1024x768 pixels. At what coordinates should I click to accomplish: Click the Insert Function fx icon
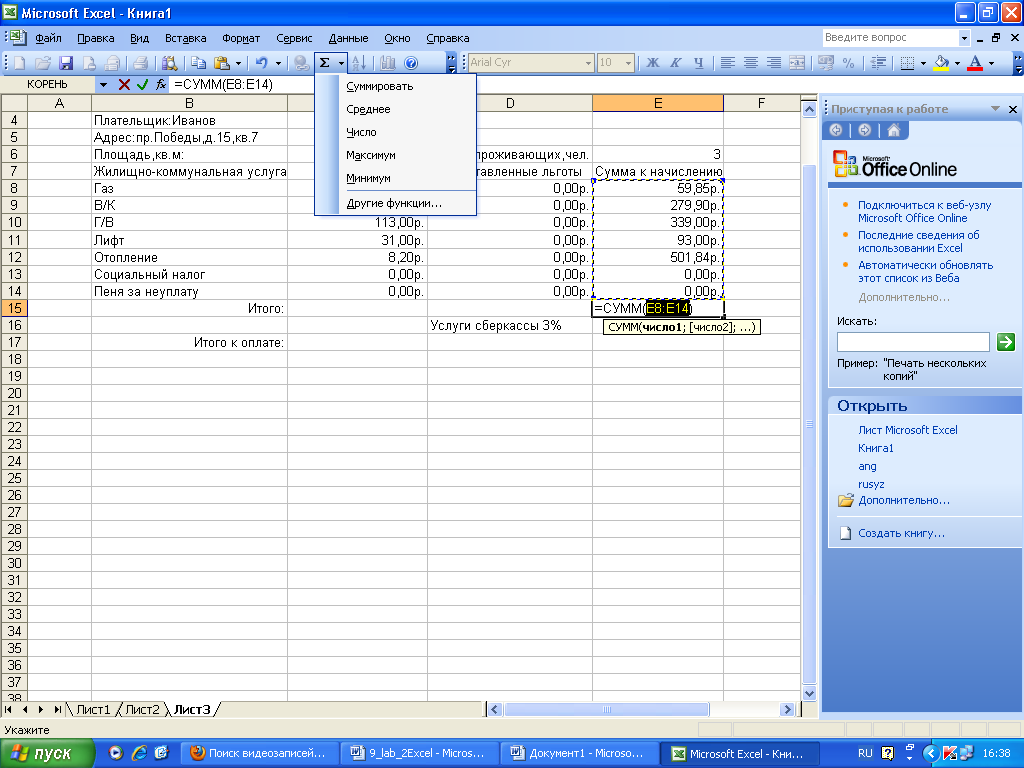point(161,84)
